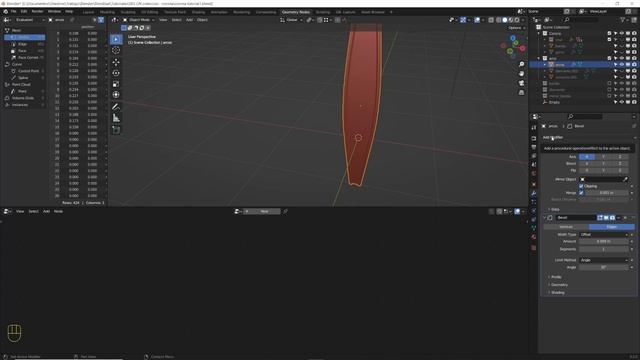
Task: Select the Select Box tool in viewport toolbar
Action: coord(116,39)
